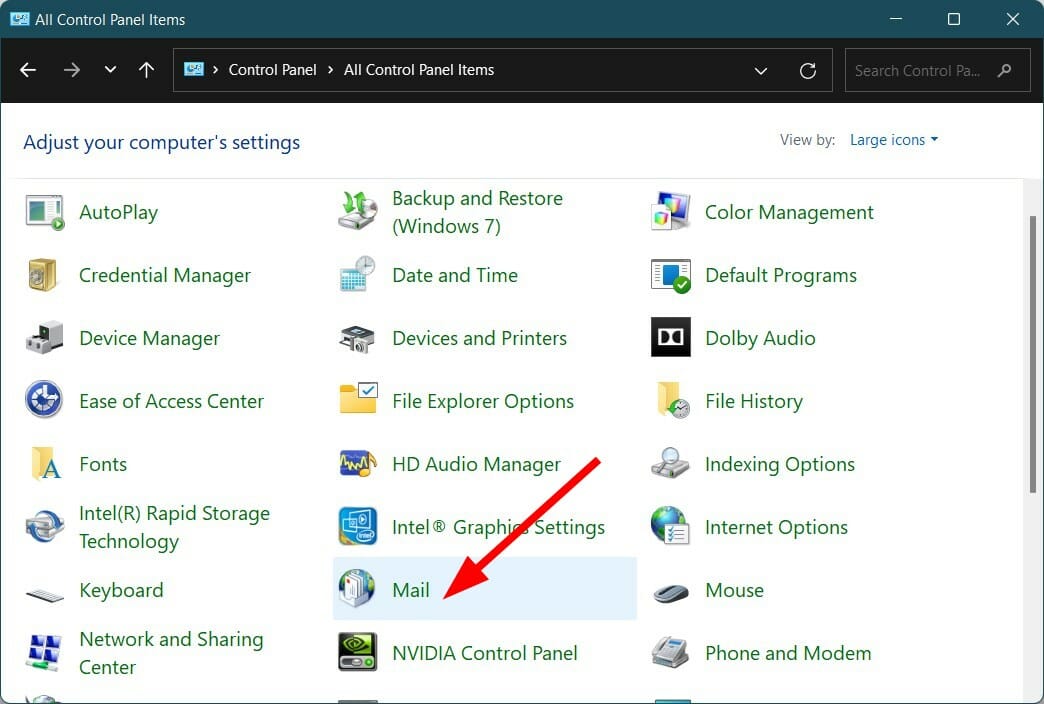Screen dimensions: 1044x704
Task: Go back with the Back arrow
Action: pyautogui.click(x=28, y=70)
